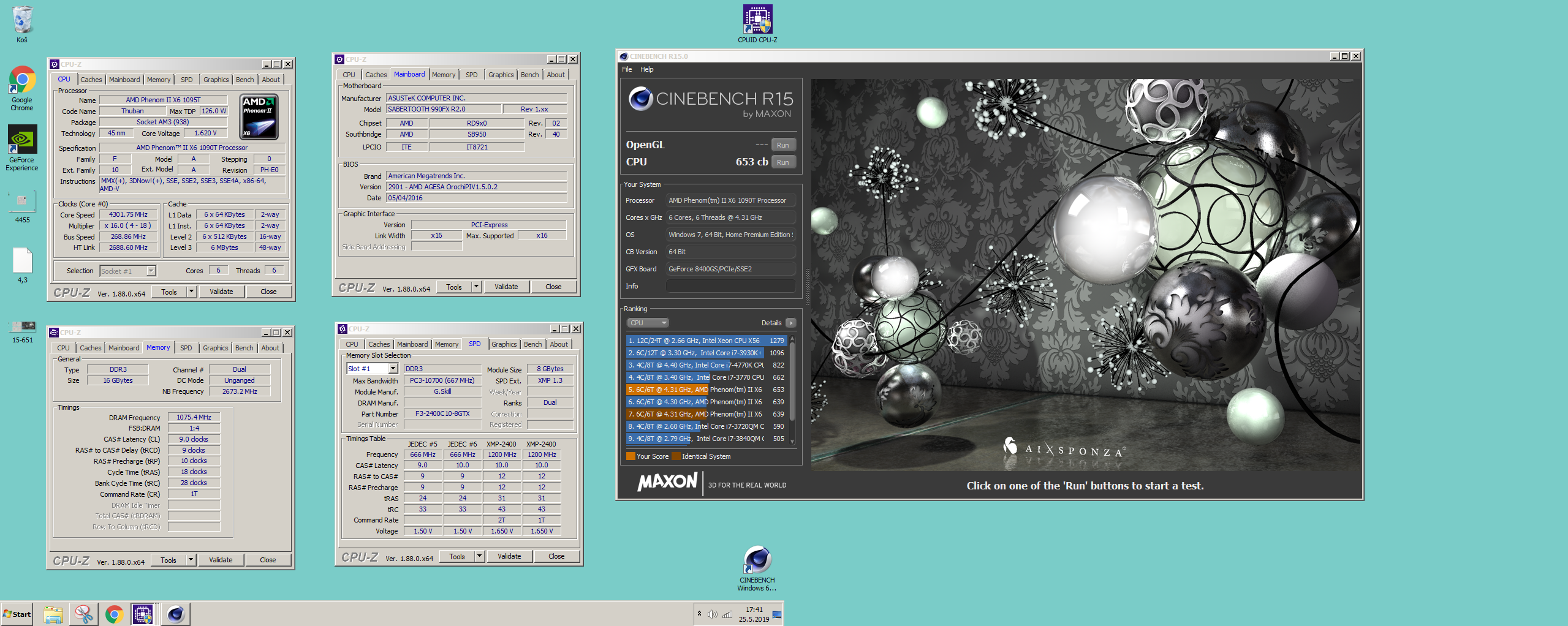Switch to Bench tab in the Mainboard window
This screenshot has width=1568, height=626.
pyautogui.click(x=529, y=75)
